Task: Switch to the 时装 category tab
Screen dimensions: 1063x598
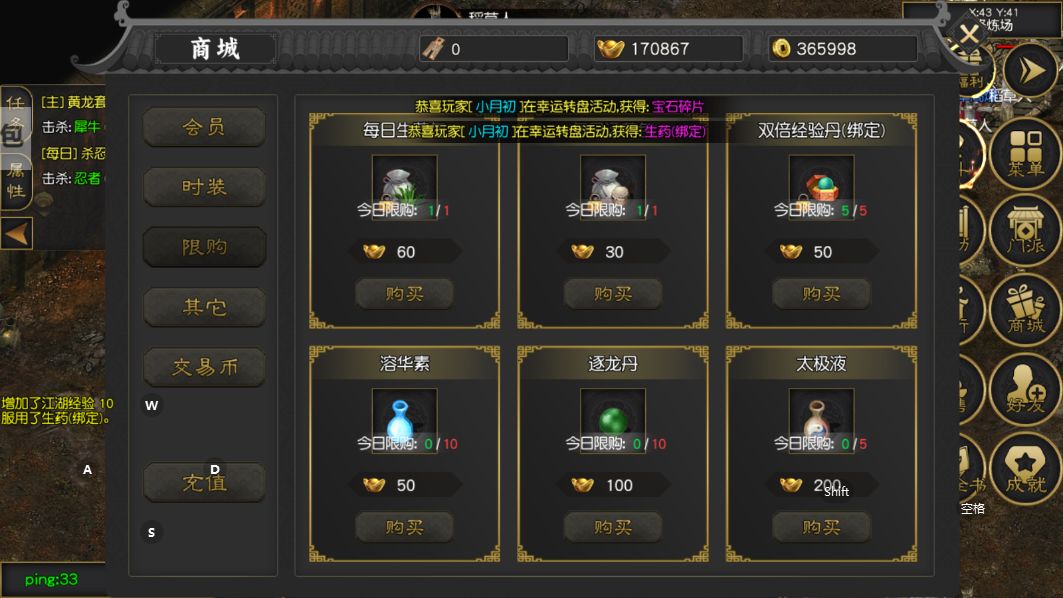Action: click(204, 187)
